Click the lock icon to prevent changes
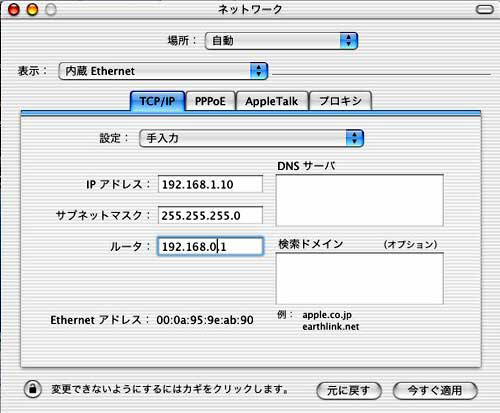 [x=33, y=389]
